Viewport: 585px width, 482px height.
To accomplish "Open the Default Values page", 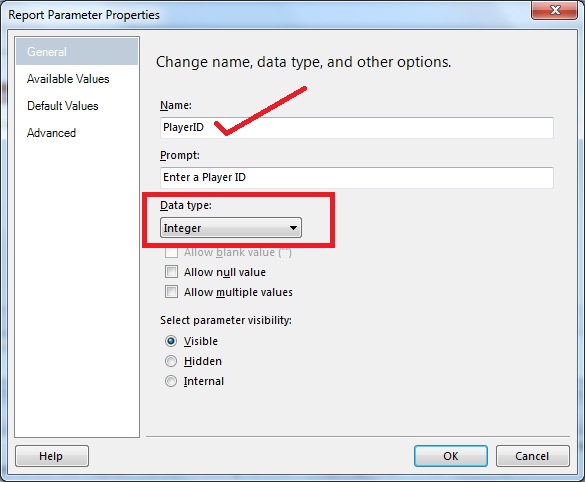I will tap(63, 106).
